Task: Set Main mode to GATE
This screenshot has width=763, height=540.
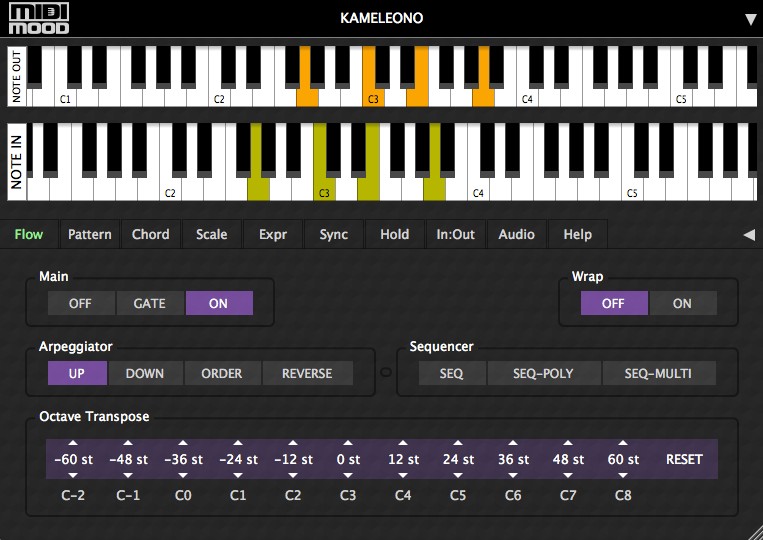Action: (x=150, y=303)
